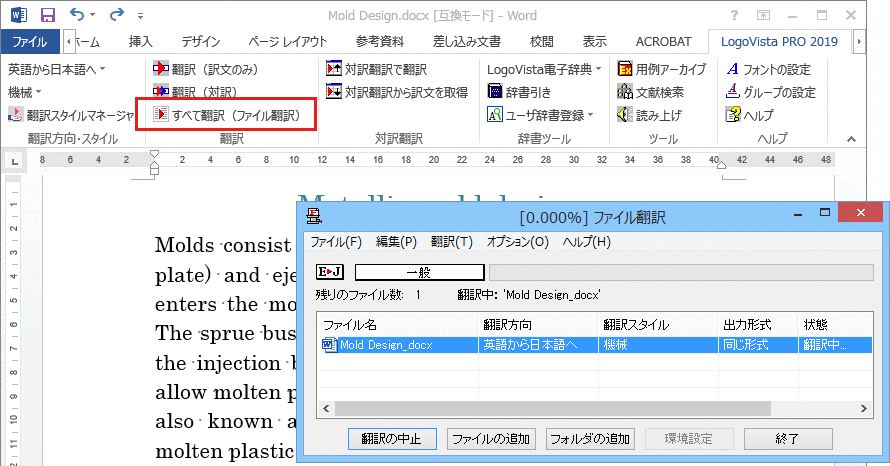The image size is (890, 466).
Task: Click 終了 button
Action: point(788,439)
